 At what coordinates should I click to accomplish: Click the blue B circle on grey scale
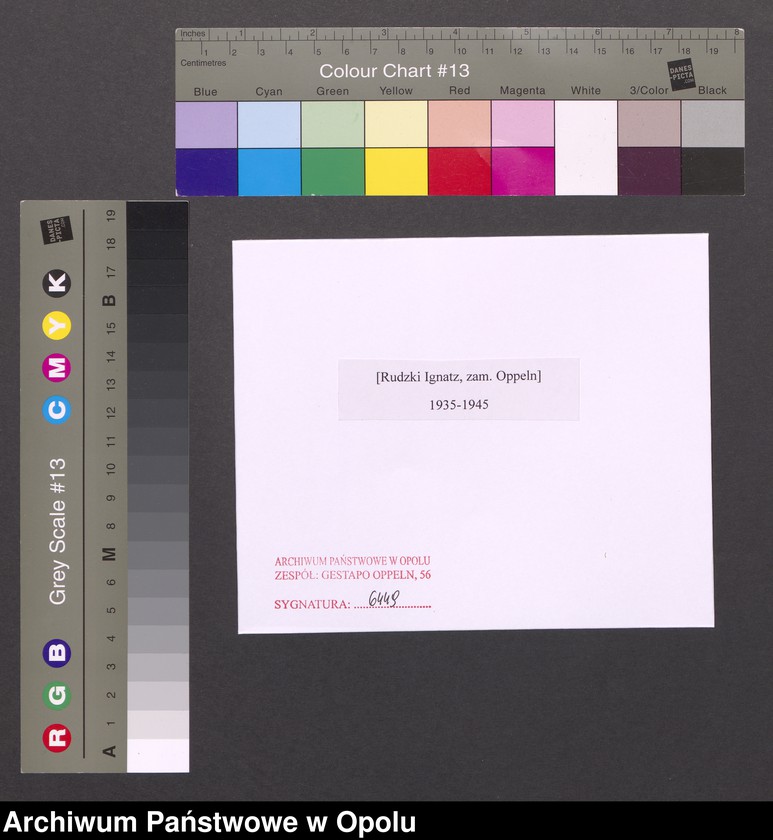[57, 654]
